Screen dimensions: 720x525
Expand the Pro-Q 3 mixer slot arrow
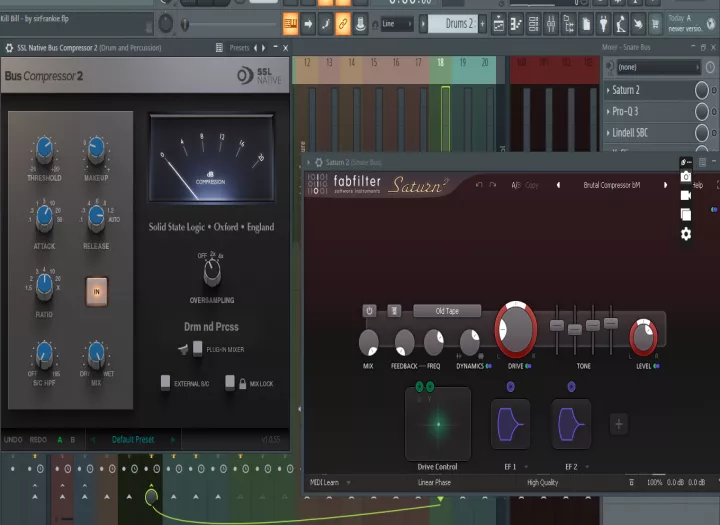click(x=608, y=112)
